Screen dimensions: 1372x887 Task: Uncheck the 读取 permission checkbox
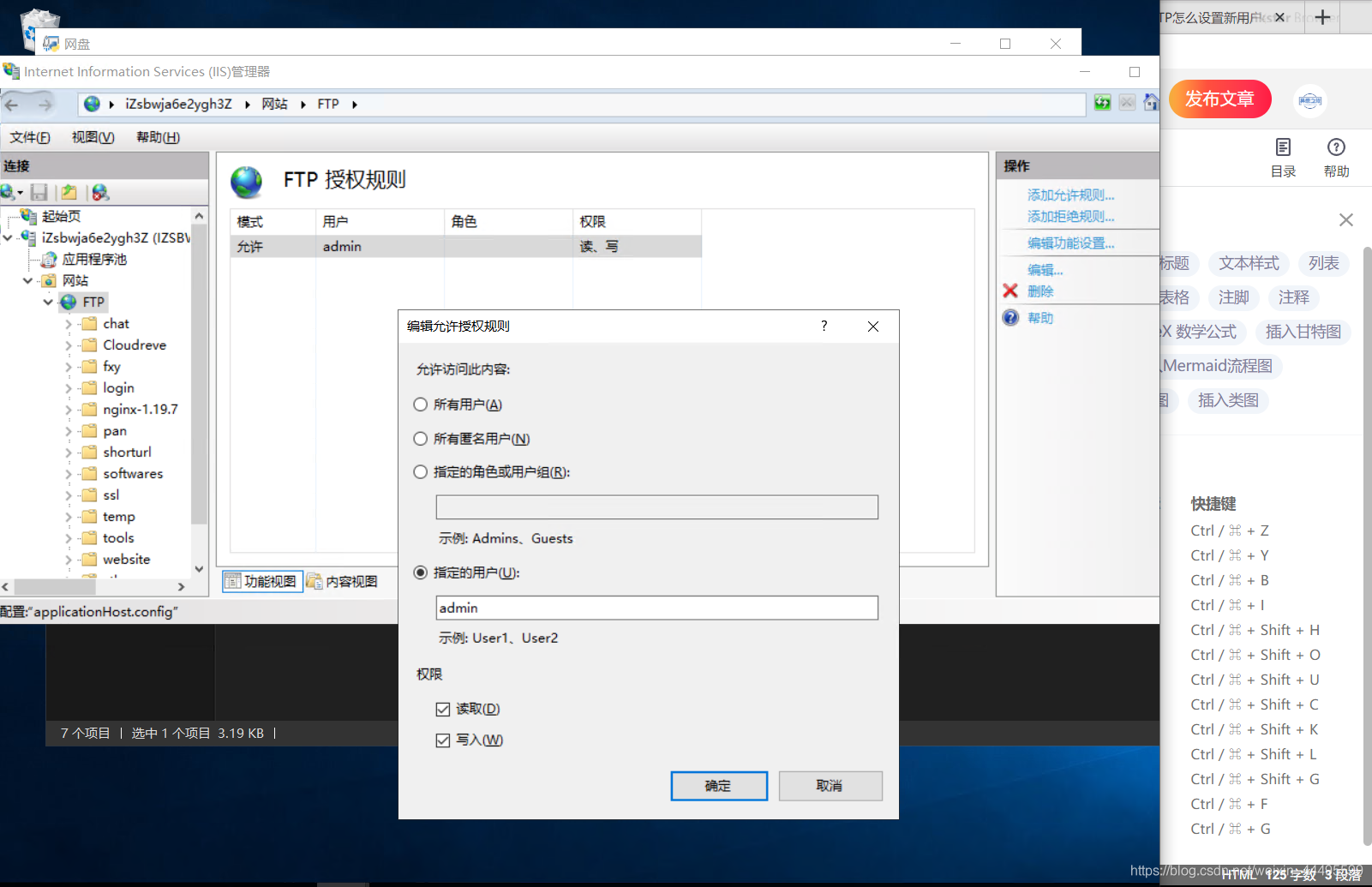pos(443,710)
